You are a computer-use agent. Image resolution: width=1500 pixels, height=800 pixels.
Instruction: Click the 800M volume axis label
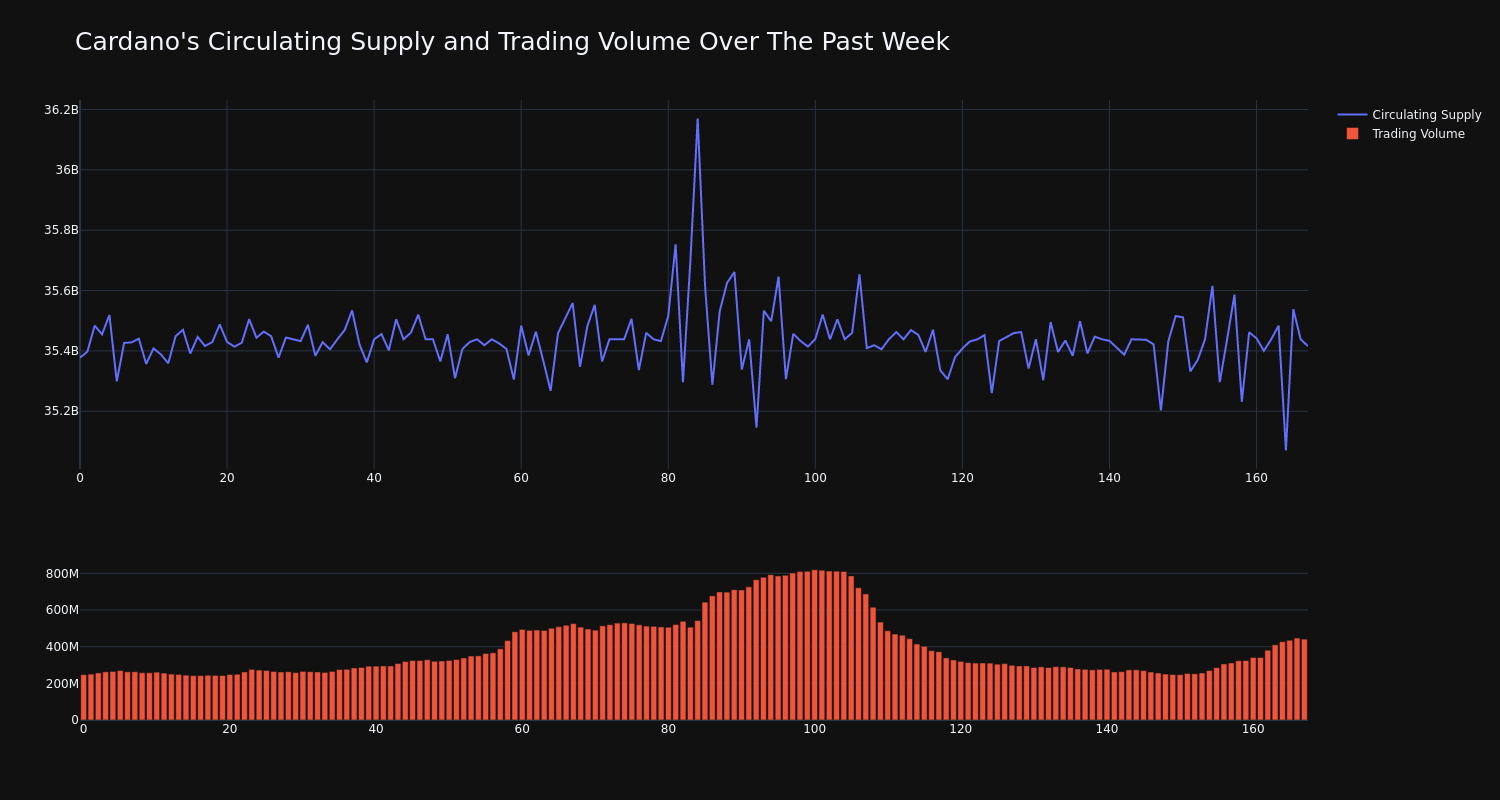(62, 574)
